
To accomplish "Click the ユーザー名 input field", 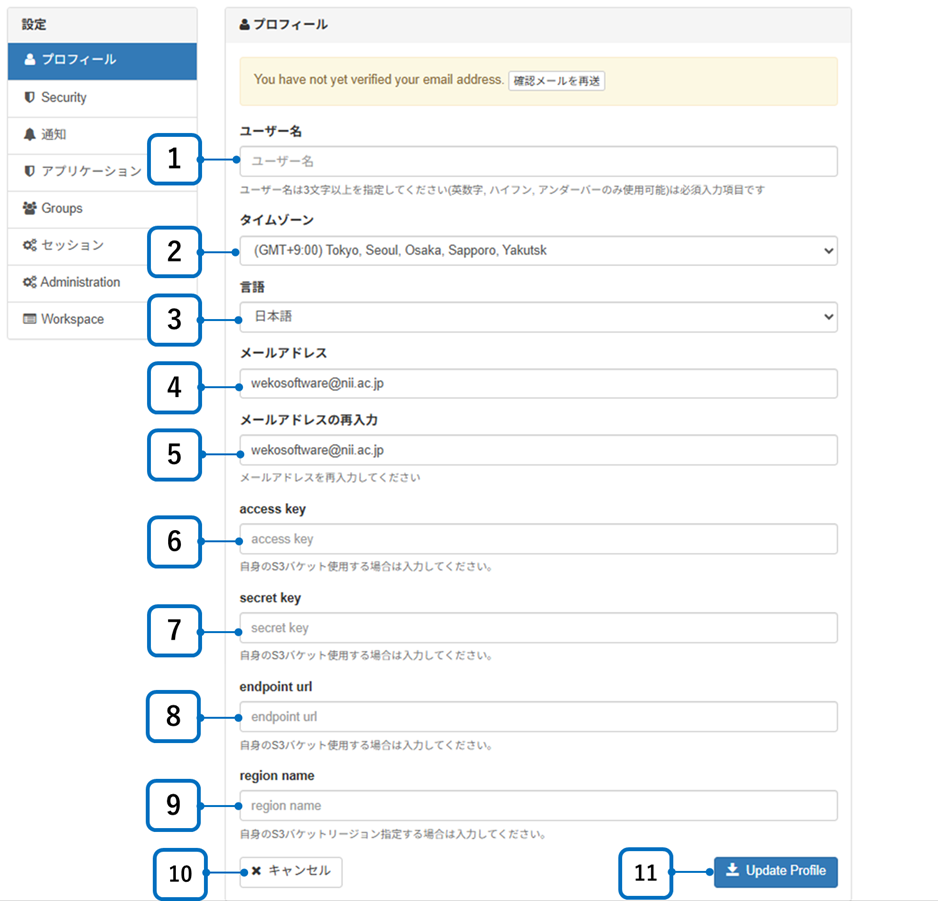I will [x=538, y=162].
